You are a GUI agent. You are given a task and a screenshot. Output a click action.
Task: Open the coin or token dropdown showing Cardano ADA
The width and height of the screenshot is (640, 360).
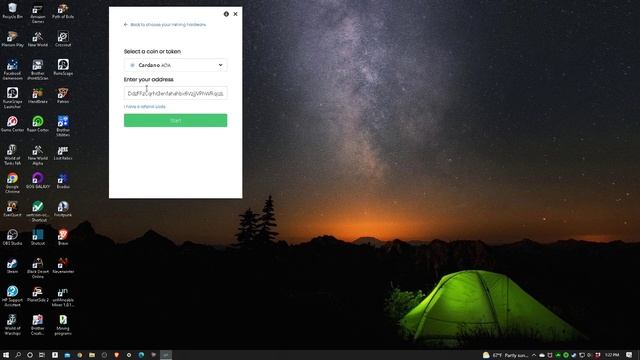click(176, 65)
